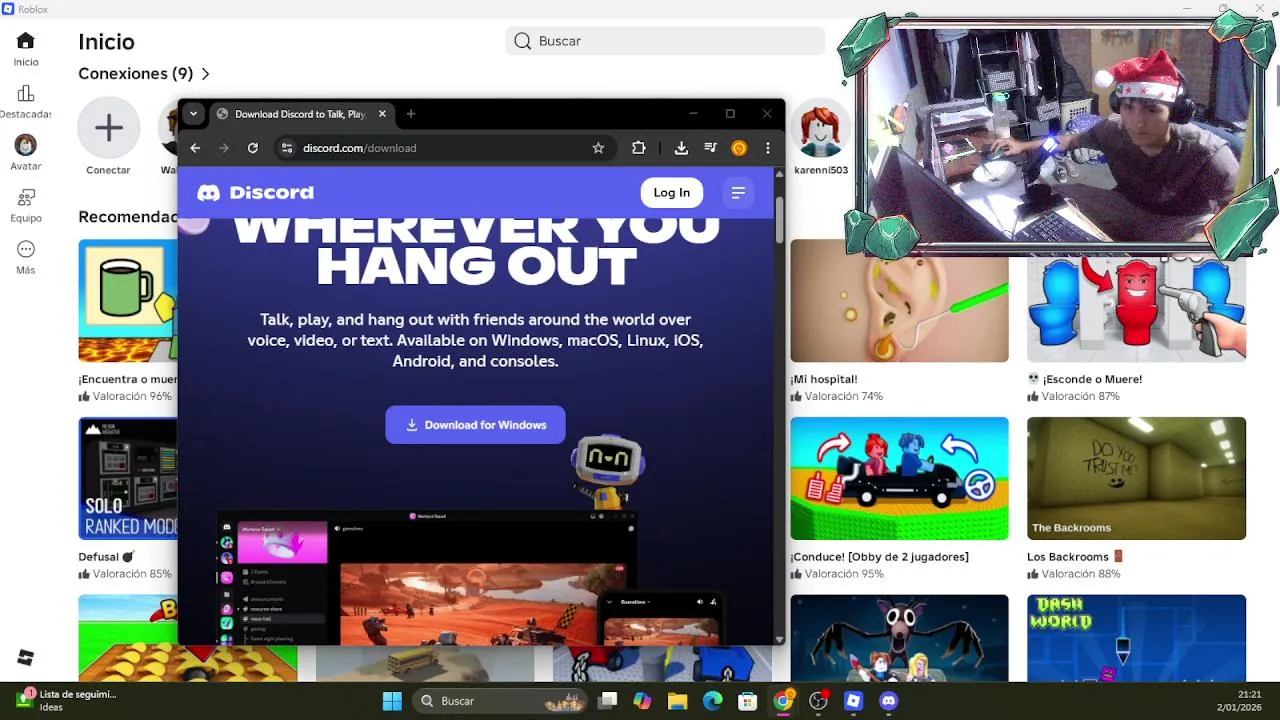Open Inicio in the Roblox sidebar
This screenshot has width=1280, height=720.
tap(26, 49)
